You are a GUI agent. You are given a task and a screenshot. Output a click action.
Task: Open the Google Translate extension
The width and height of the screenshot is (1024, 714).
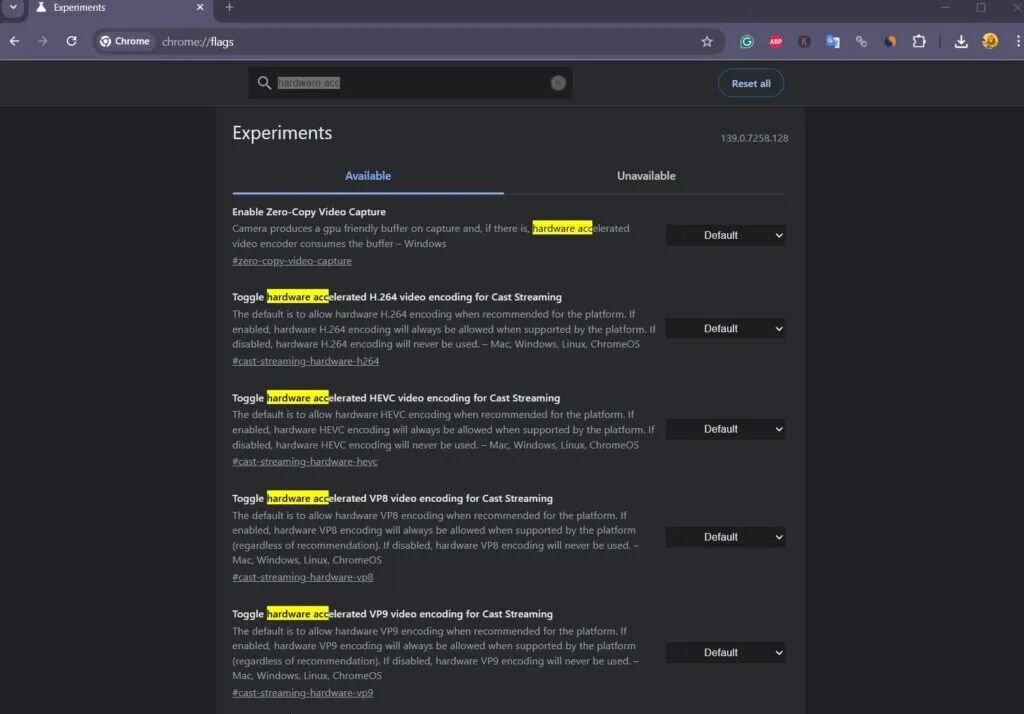[833, 42]
